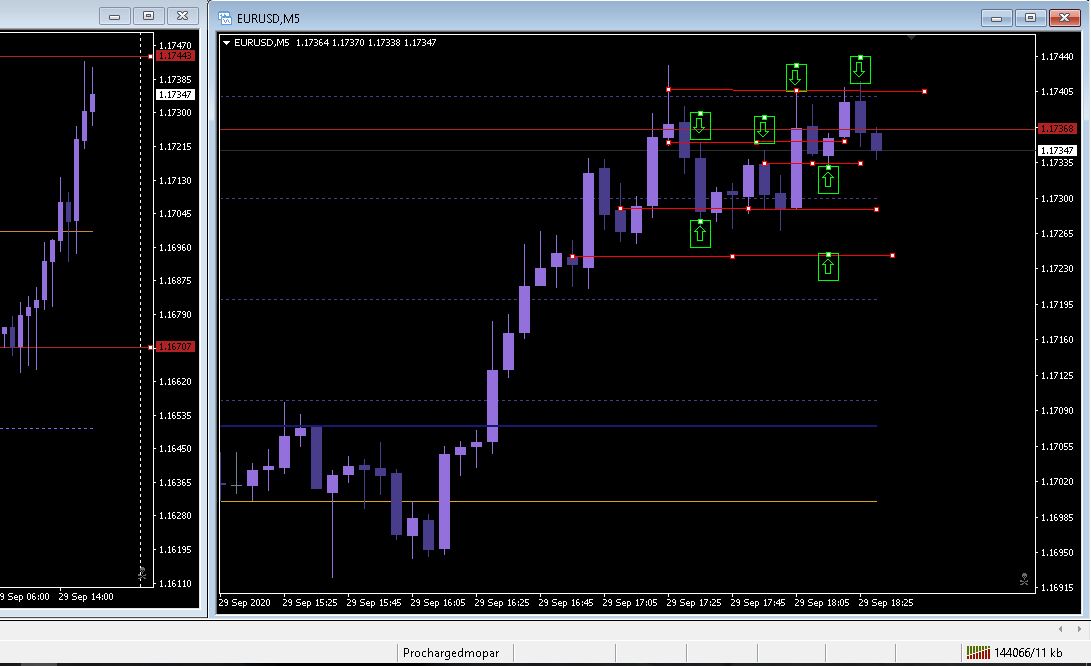Screen dimensions: 1091x666
Task: Click the Prochargedmopar status bar field
Action: click(451, 653)
